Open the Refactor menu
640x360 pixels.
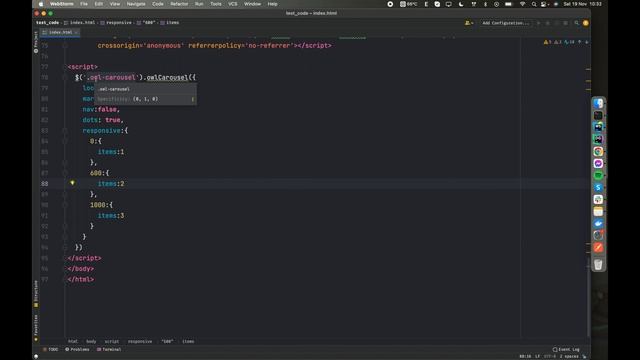tap(179, 4)
